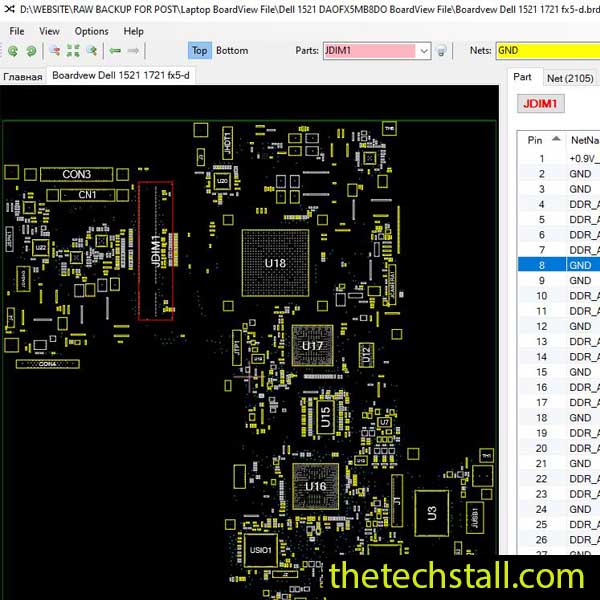Open the Net (2105) tab
Screen dimensions: 600x600
tap(570, 78)
